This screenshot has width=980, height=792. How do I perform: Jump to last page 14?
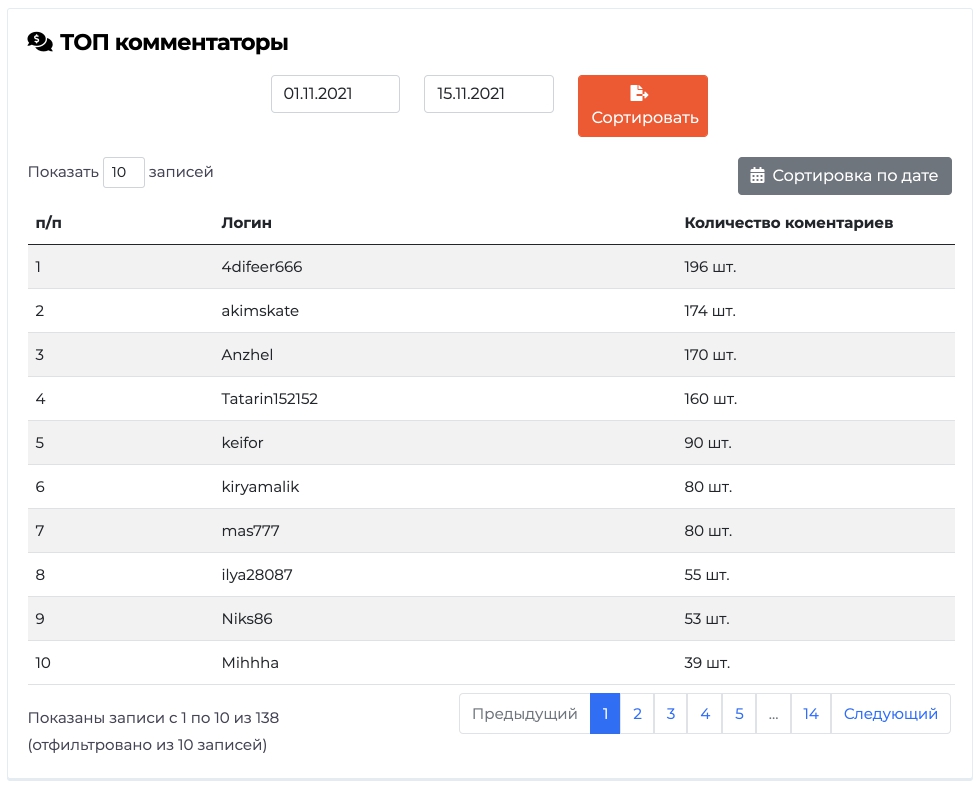811,713
